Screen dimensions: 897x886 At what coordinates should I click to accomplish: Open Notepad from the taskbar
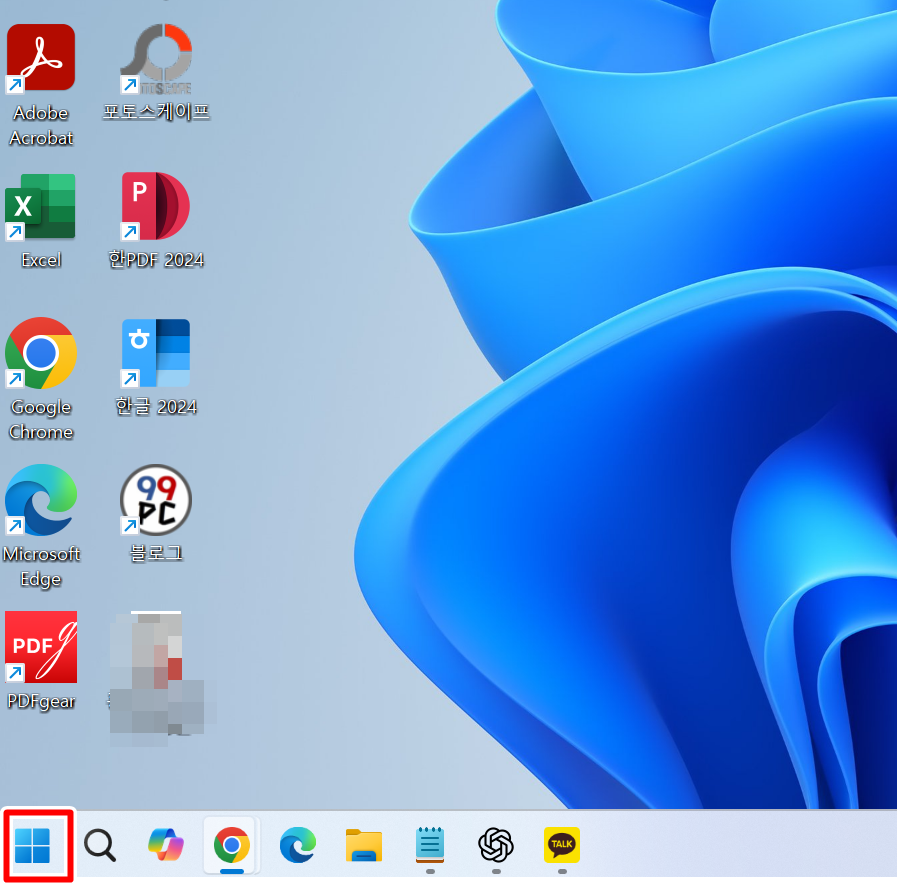[x=430, y=845]
